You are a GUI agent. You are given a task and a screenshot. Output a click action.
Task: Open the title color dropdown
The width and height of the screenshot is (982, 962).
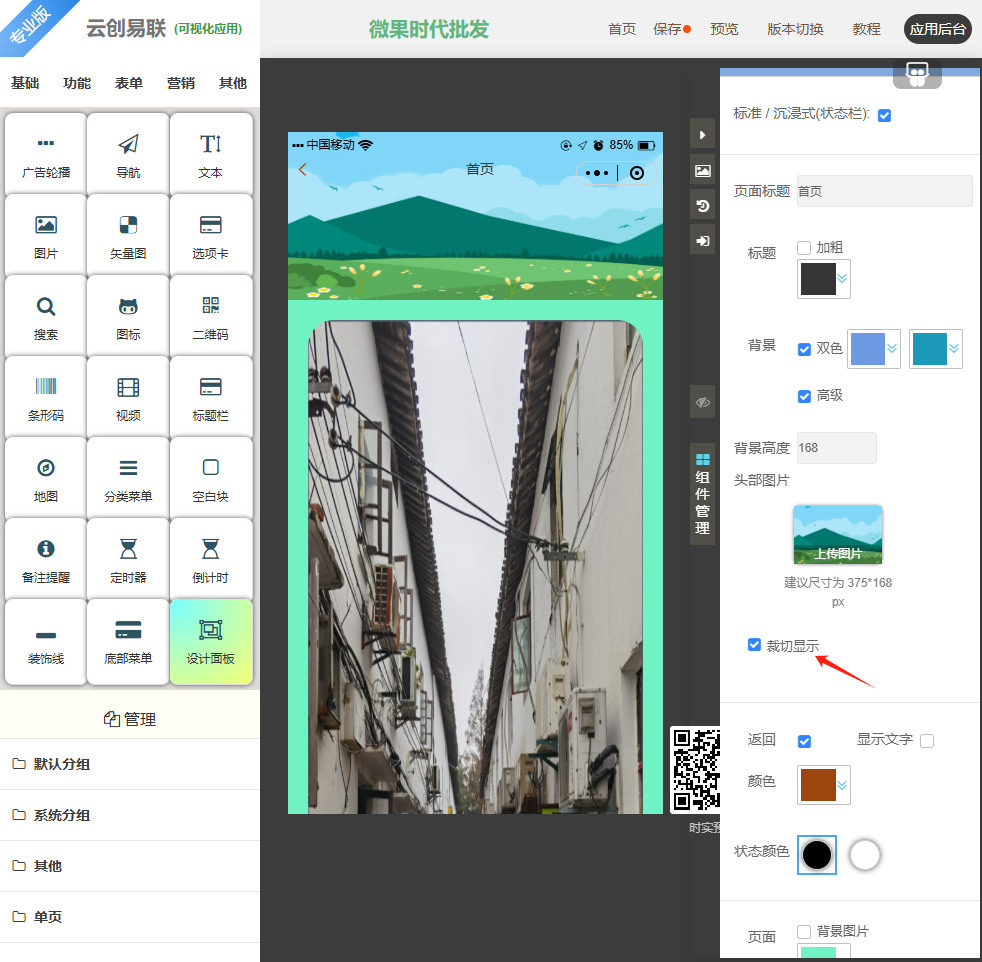click(x=824, y=279)
